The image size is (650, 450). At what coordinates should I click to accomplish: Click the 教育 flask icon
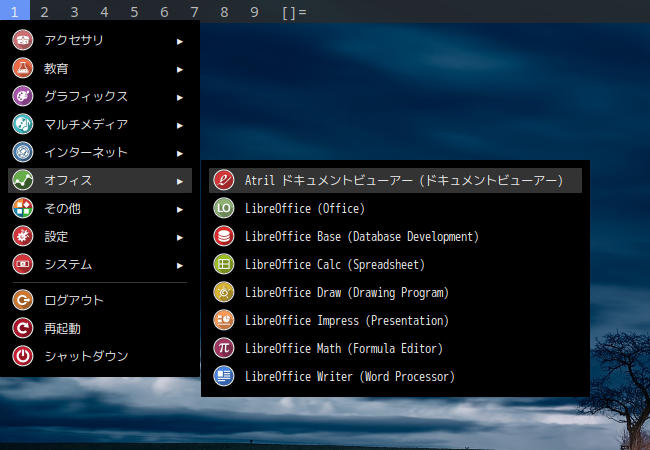(22, 68)
